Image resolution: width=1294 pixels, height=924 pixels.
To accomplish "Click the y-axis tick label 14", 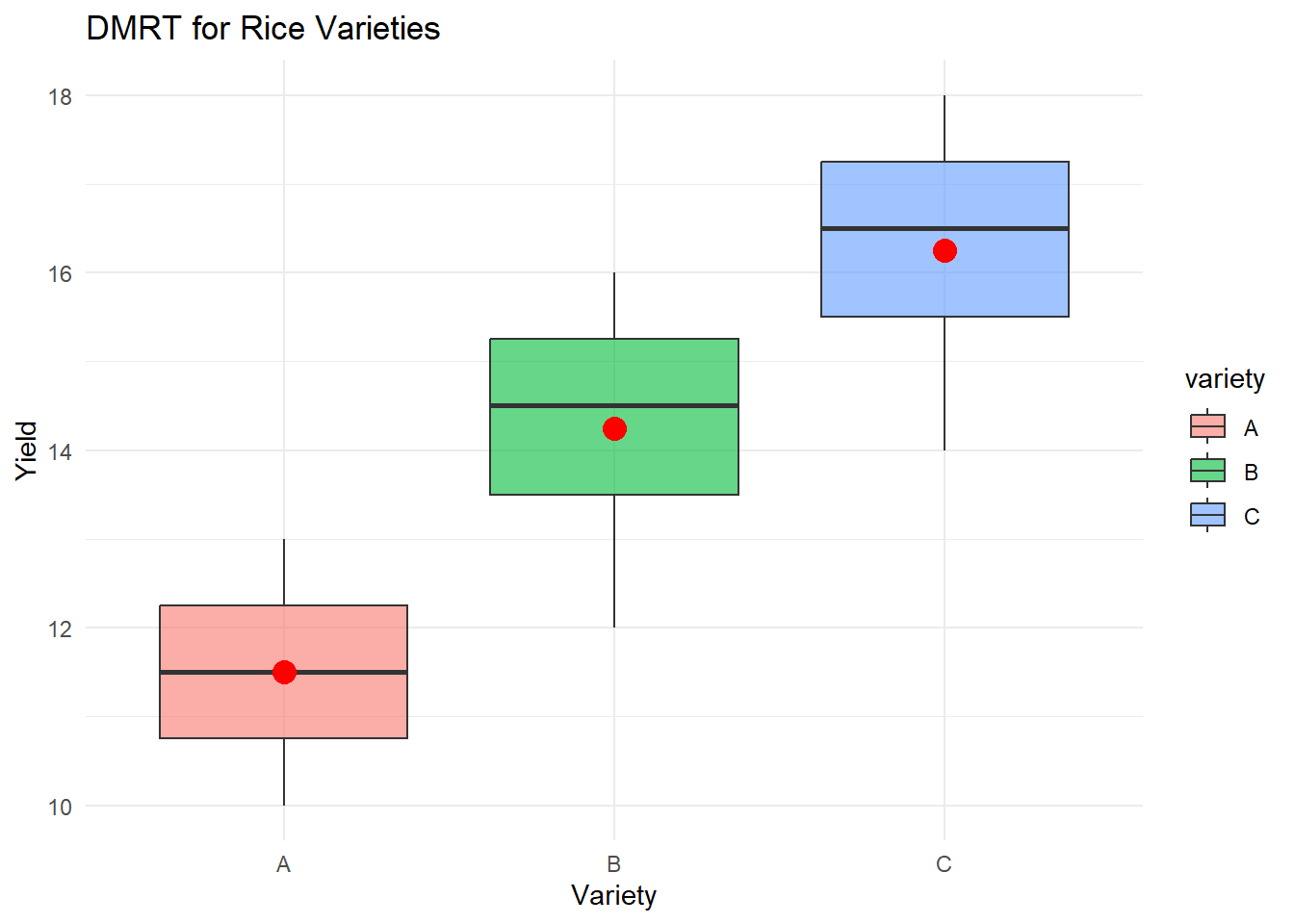I will pyautogui.click(x=60, y=451).
